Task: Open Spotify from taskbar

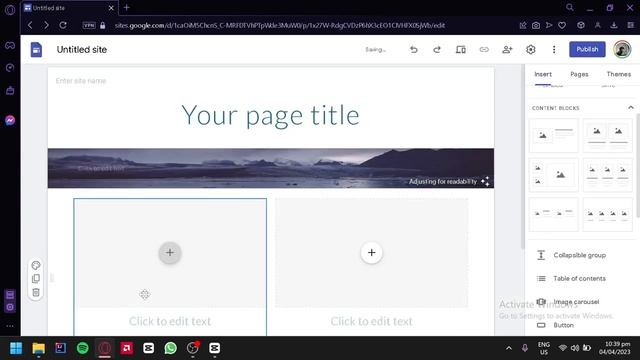Action: (82, 348)
